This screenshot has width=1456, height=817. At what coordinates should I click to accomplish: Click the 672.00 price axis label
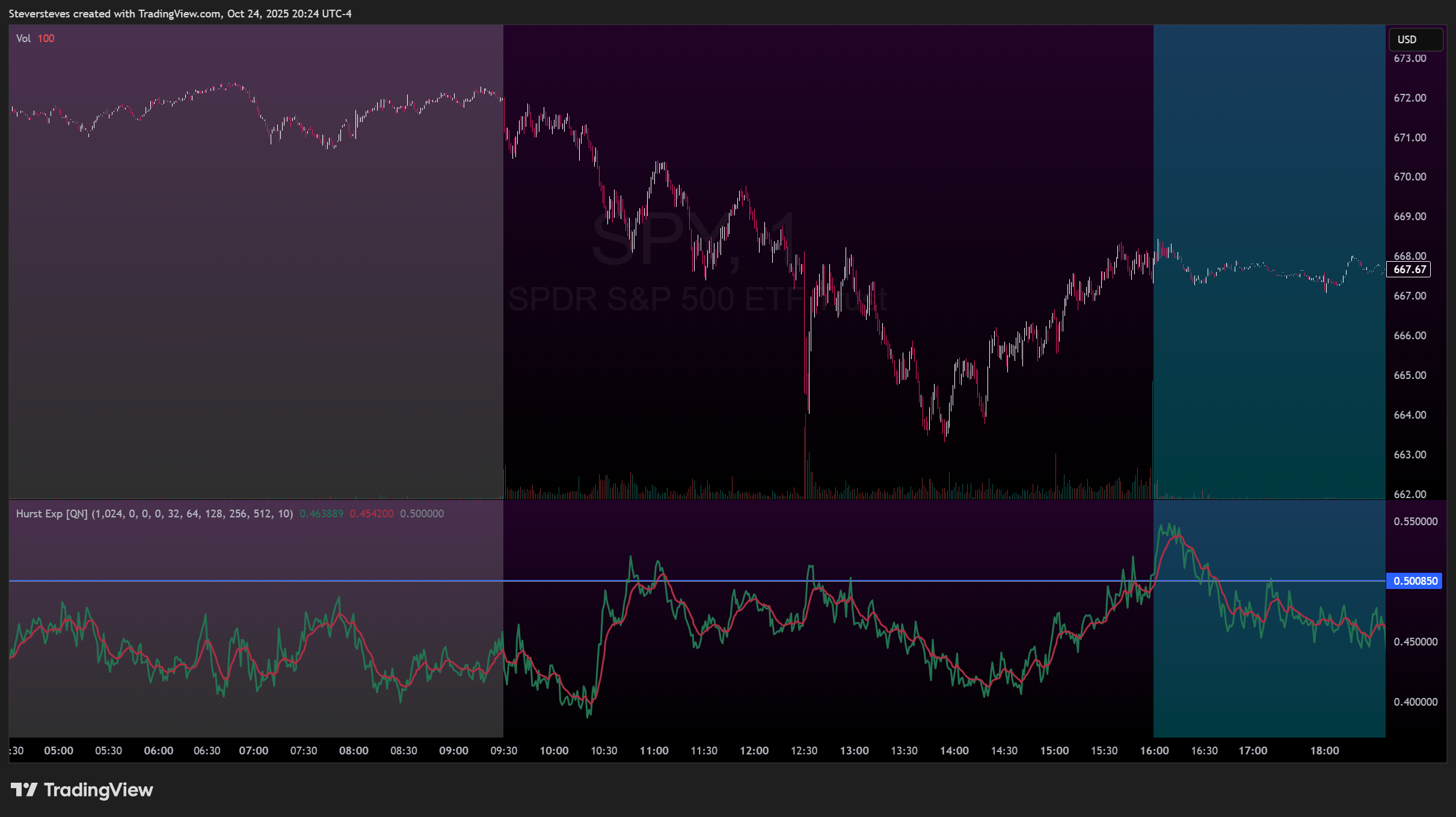click(1410, 98)
